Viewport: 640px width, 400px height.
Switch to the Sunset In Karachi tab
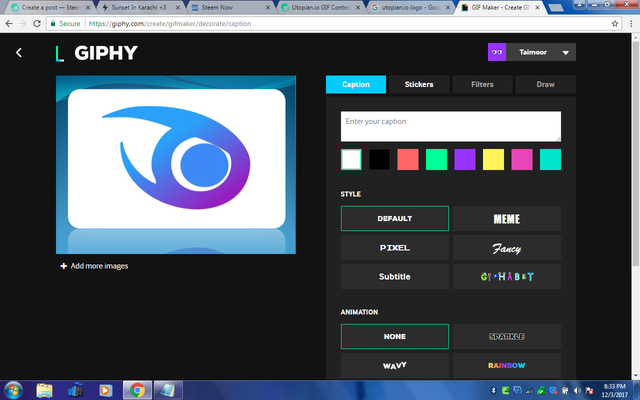pyautogui.click(x=139, y=7)
